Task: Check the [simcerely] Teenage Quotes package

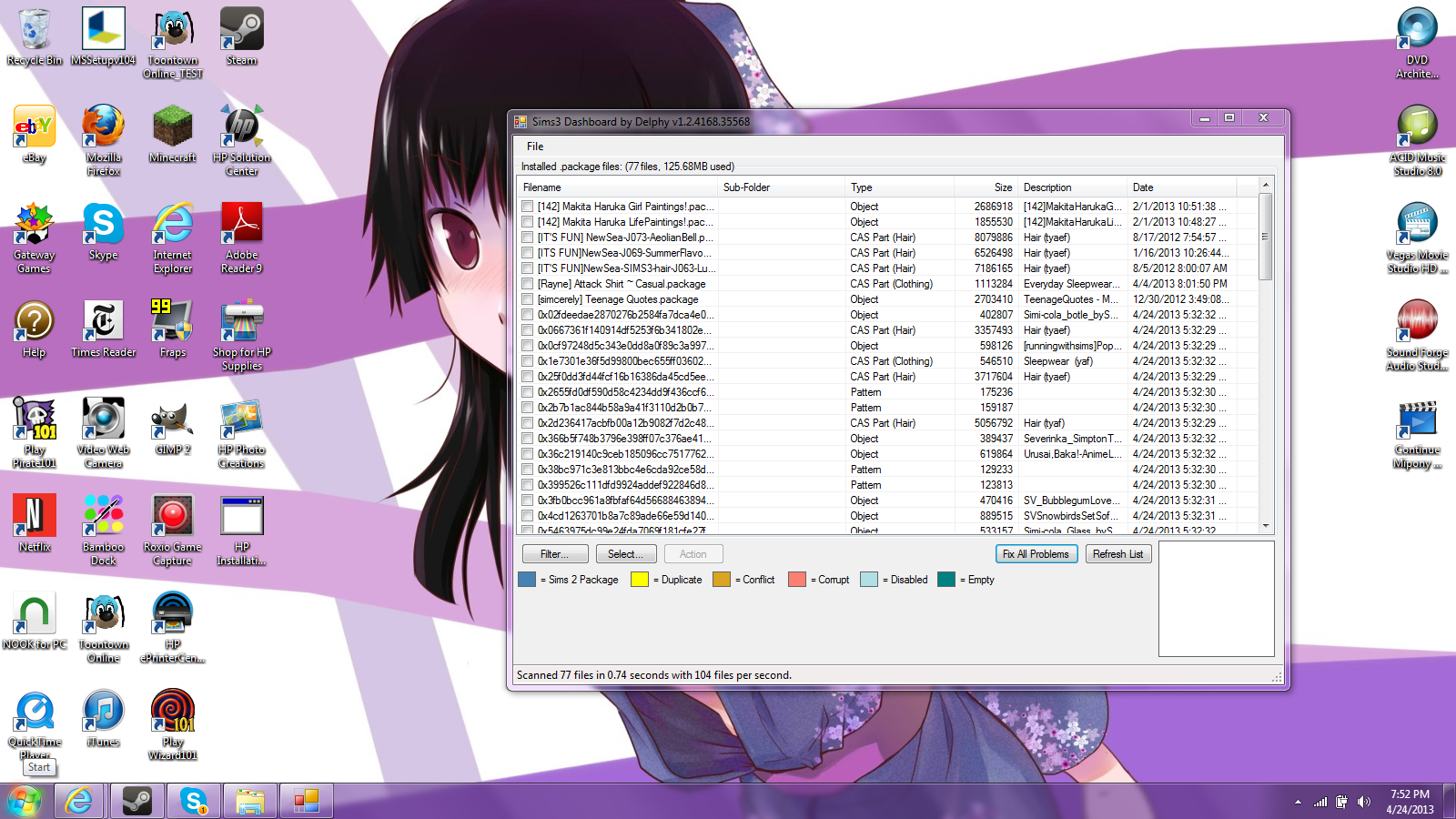Action: pyautogui.click(x=527, y=299)
